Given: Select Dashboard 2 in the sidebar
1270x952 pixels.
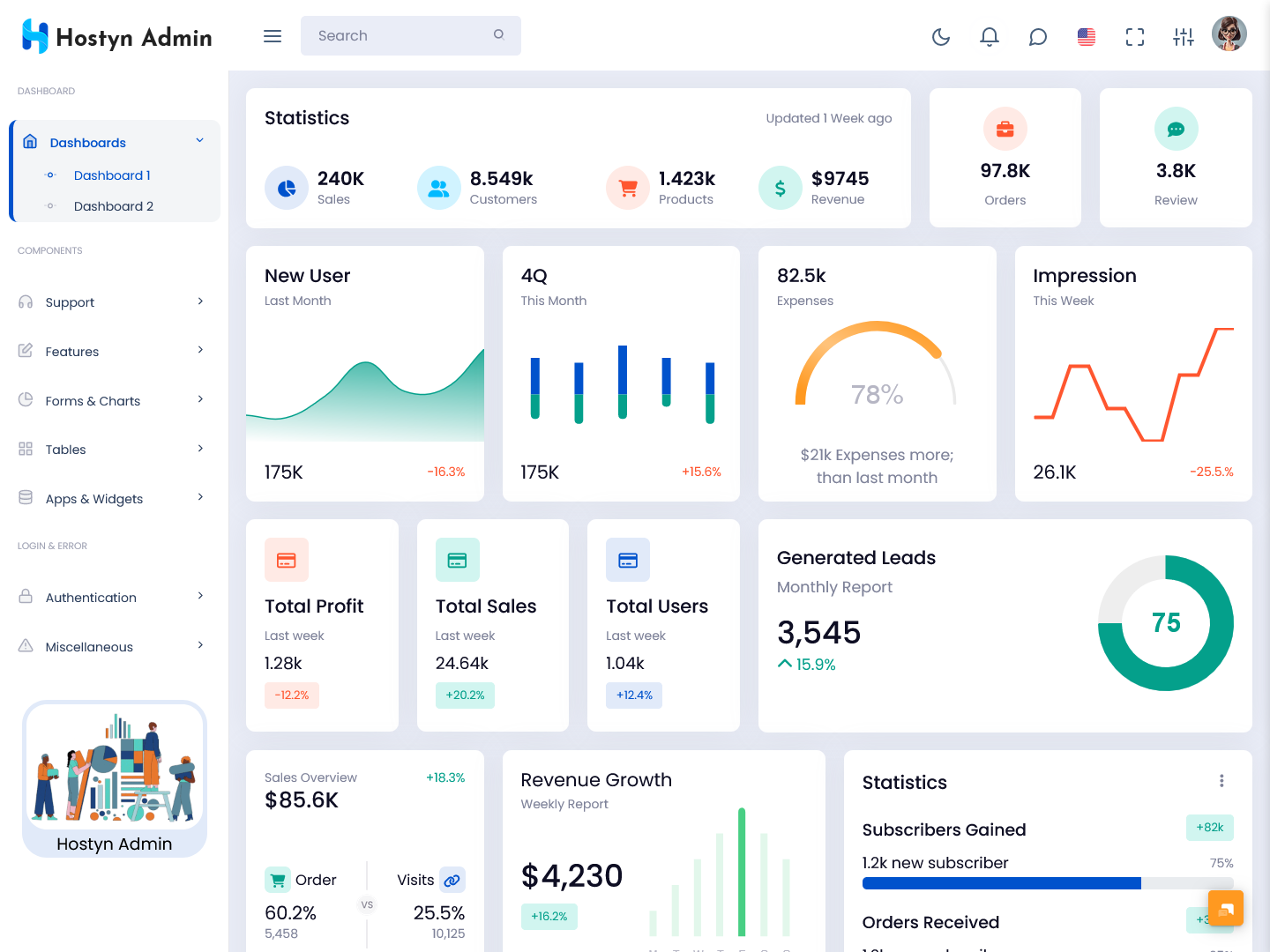Looking at the screenshot, I should coord(114,206).
